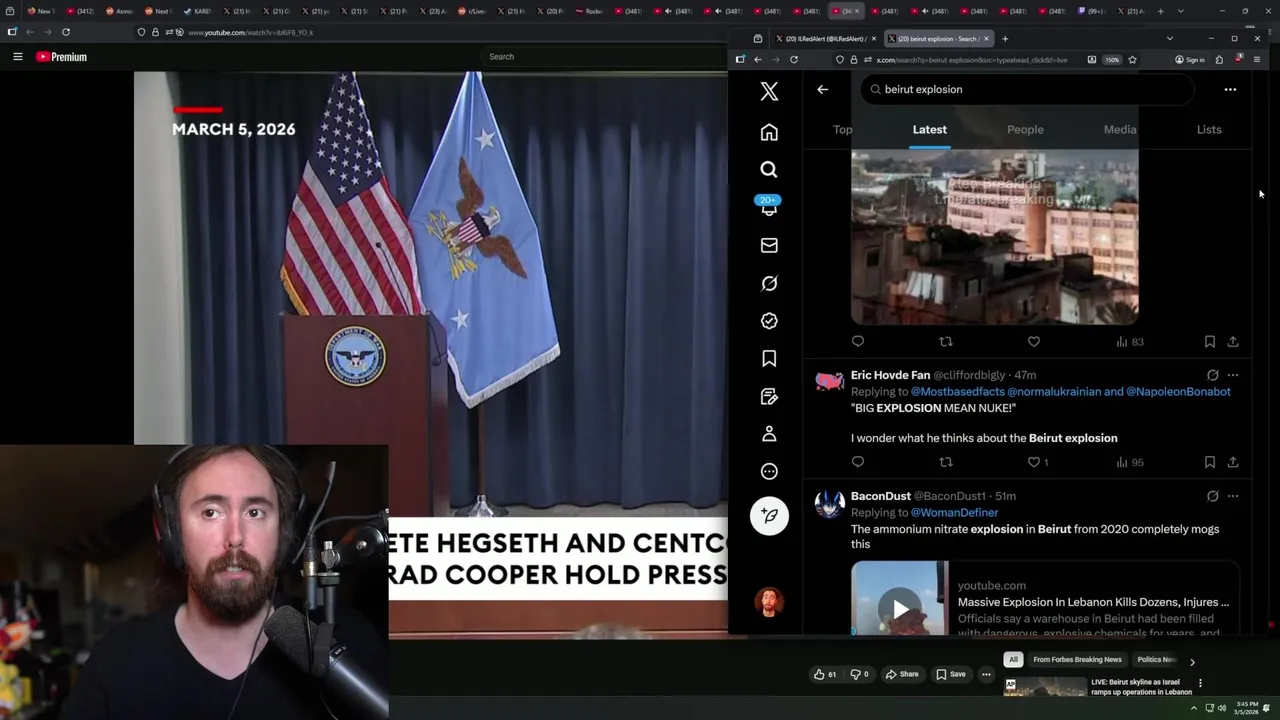Bookmark Eric Hovde Fan post

click(x=1210, y=462)
